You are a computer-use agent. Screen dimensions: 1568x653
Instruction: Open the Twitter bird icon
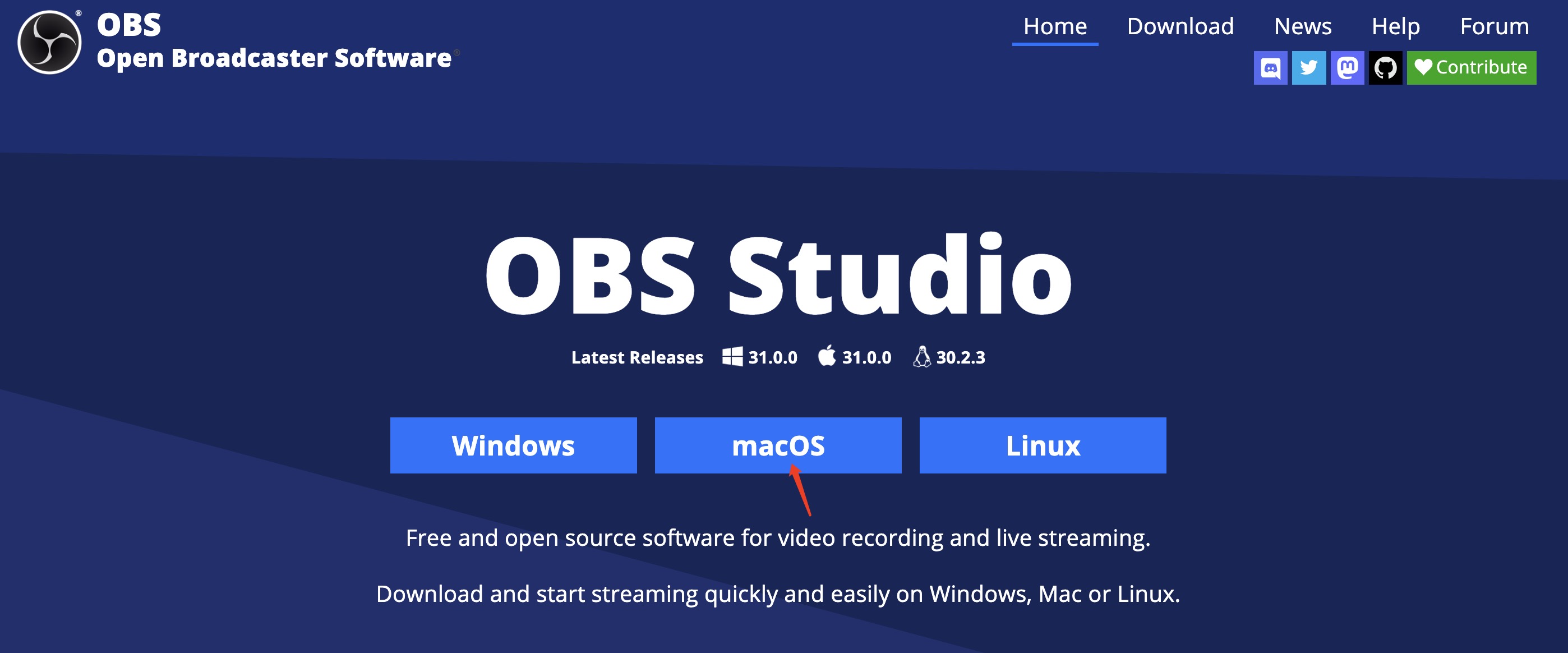(x=1308, y=68)
